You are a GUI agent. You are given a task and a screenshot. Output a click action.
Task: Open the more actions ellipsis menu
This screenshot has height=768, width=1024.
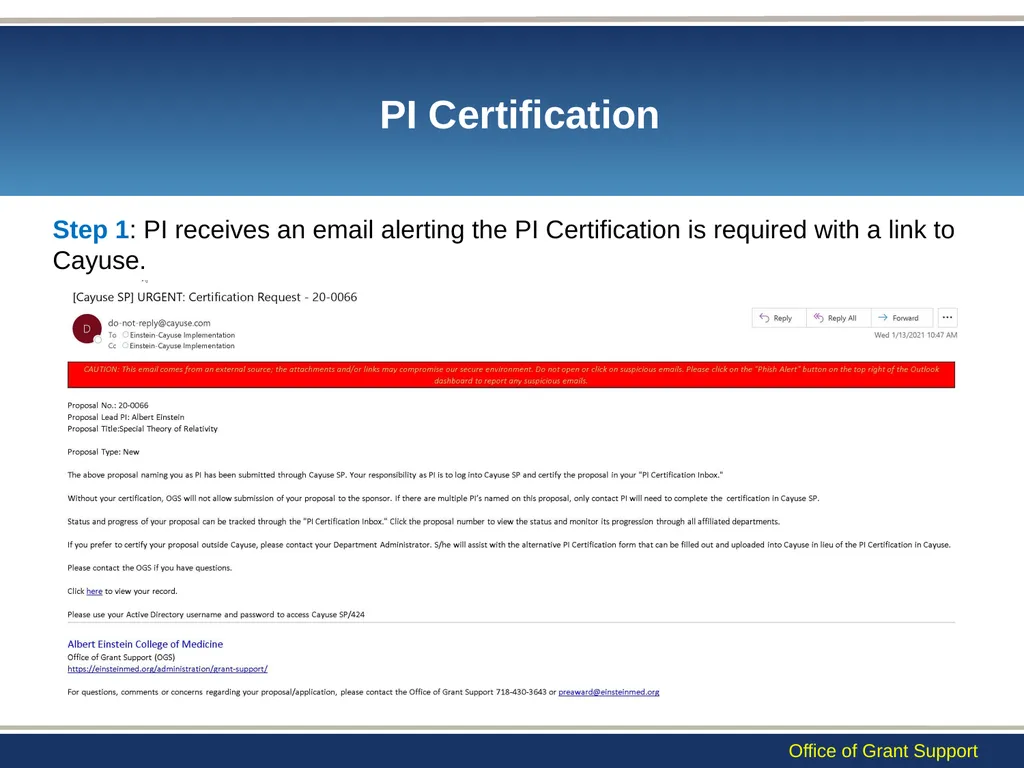point(948,318)
